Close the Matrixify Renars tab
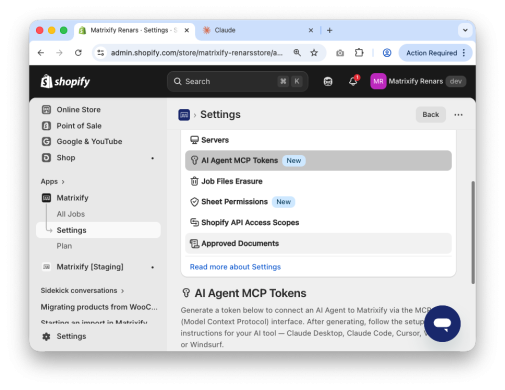 click(187, 30)
